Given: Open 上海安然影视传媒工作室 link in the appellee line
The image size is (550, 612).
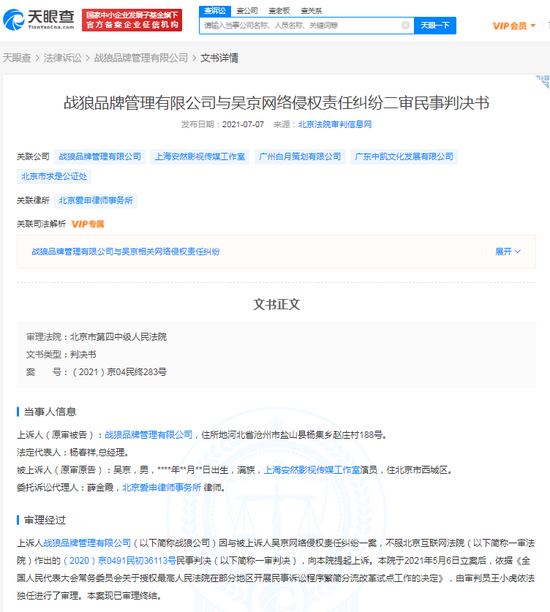Looking at the screenshot, I should (x=312, y=470).
